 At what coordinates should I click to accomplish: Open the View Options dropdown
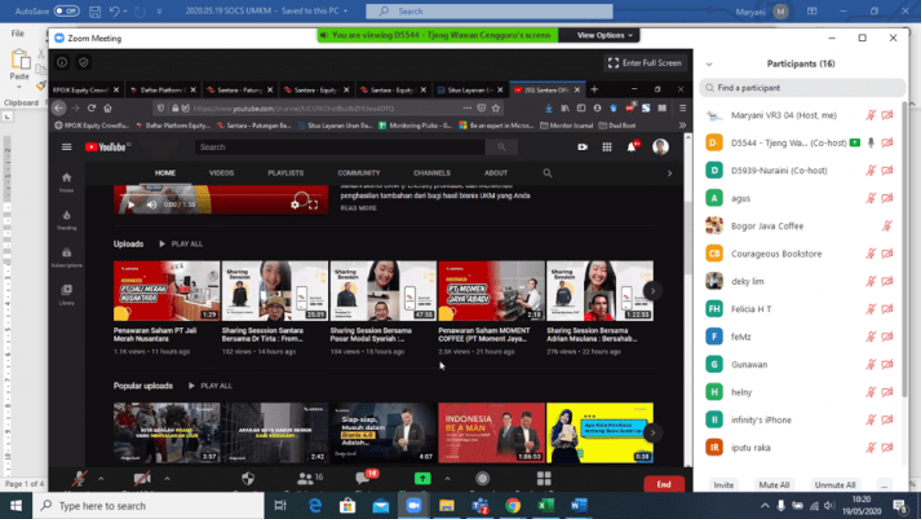[604, 35]
